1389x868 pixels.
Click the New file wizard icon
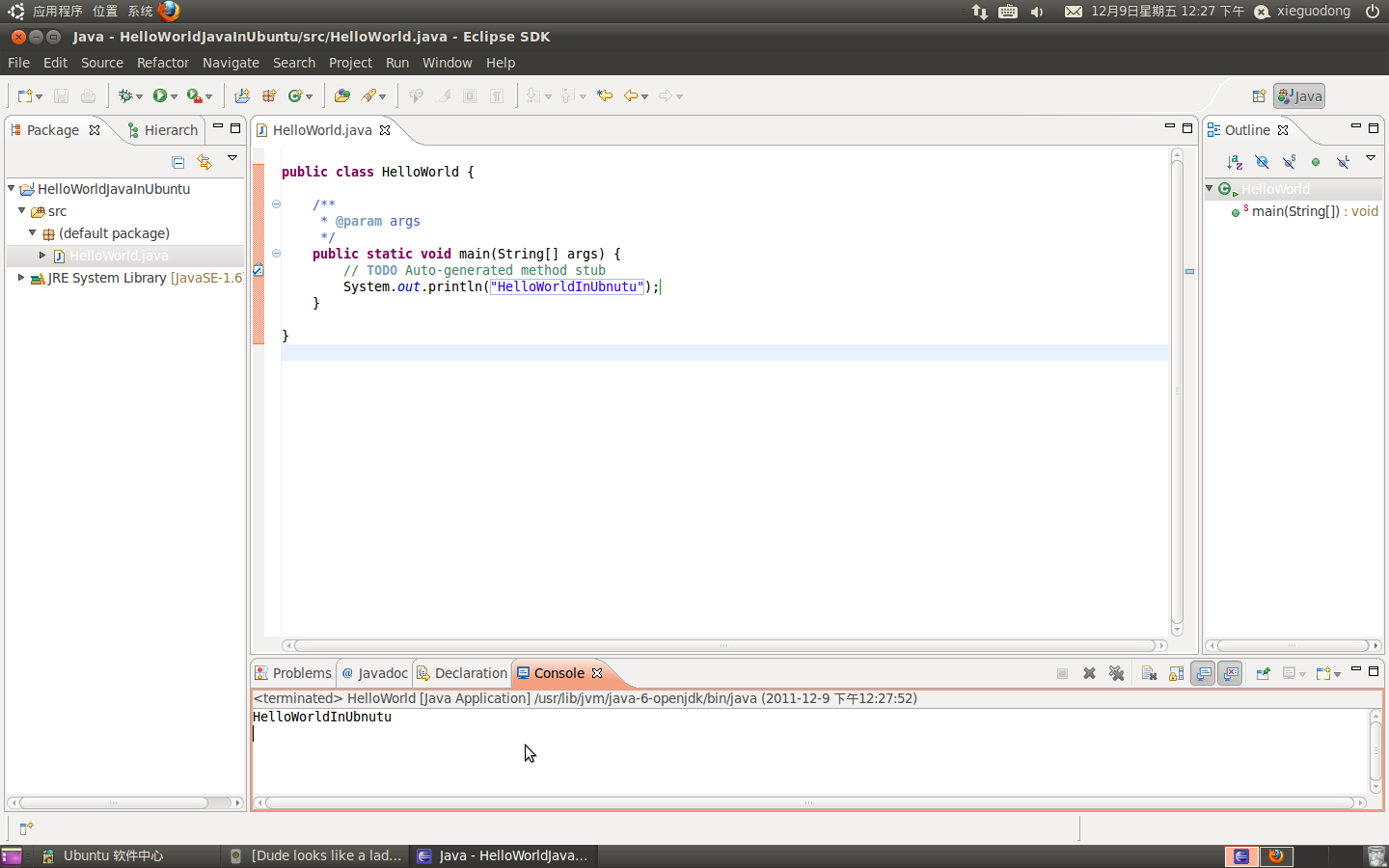[x=25, y=95]
